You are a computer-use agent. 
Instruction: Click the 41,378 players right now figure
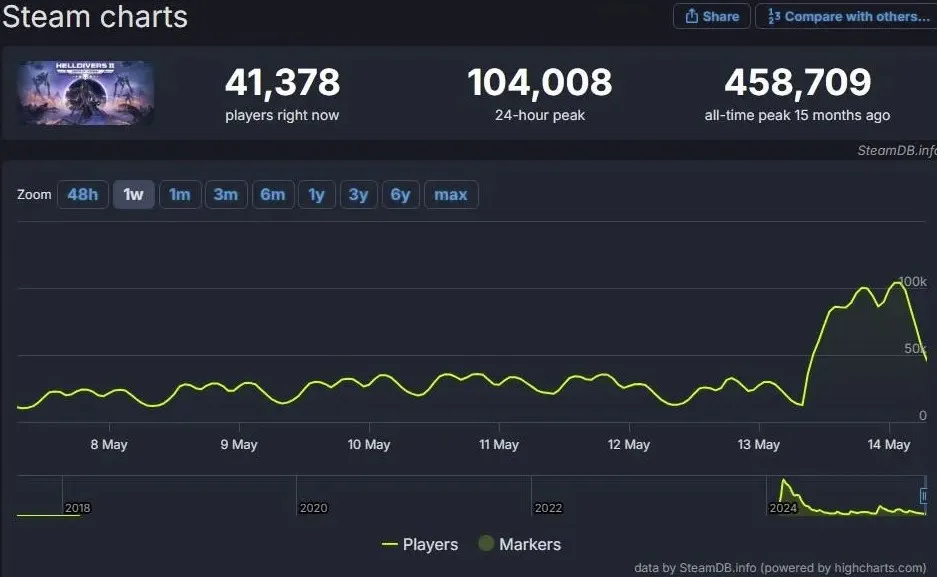(x=283, y=82)
